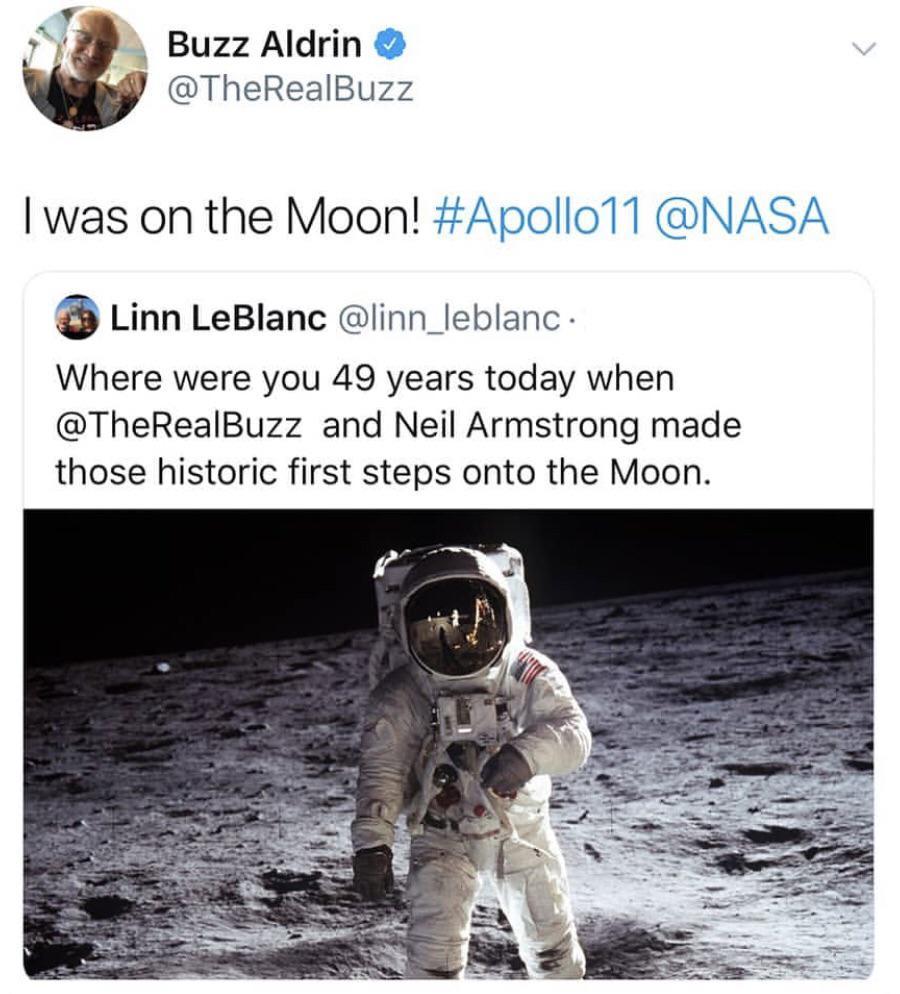Open the astronaut moon photo
The height and width of the screenshot is (994, 900).
point(448,742)
